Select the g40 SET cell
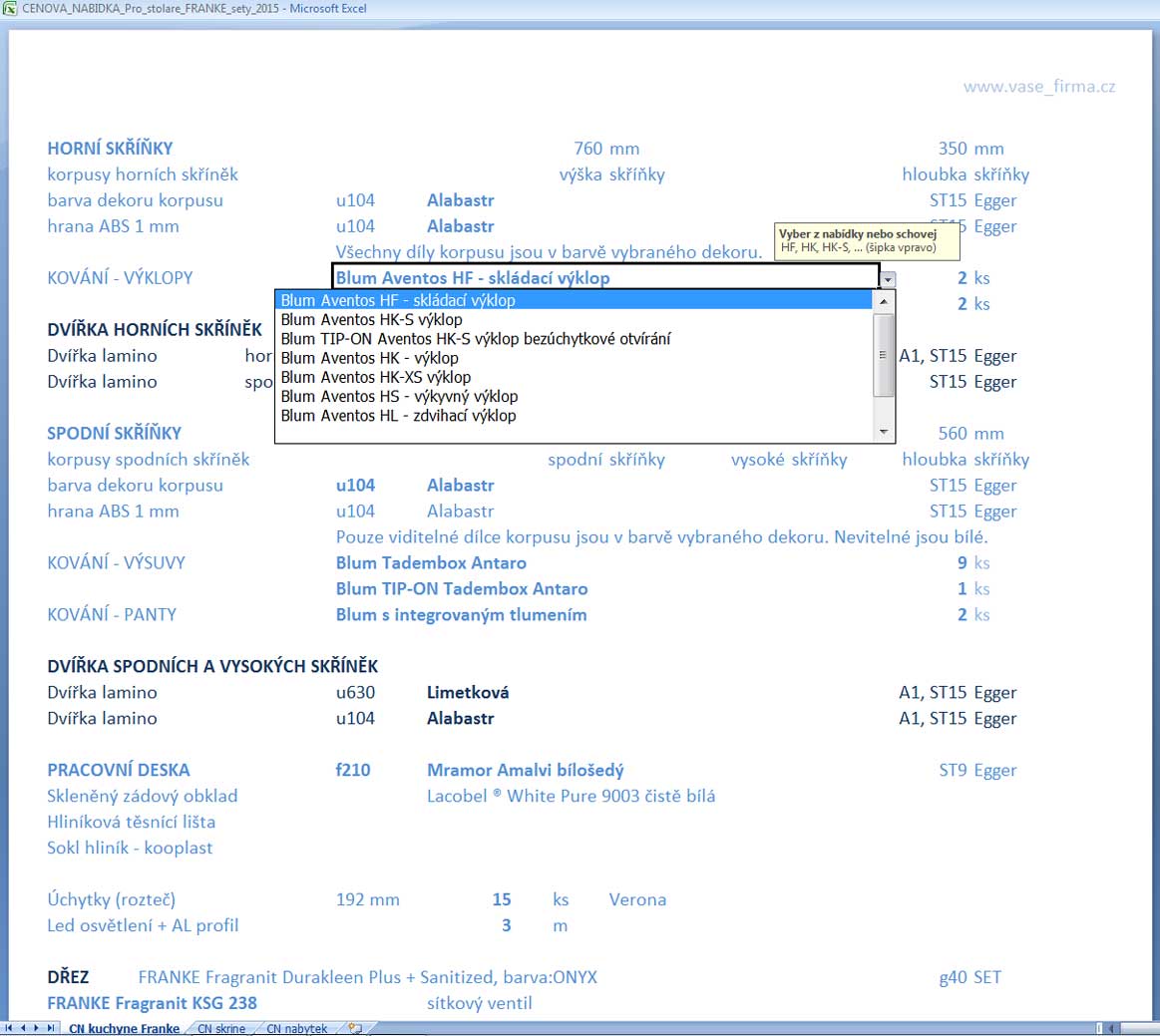This screenshot has width=1160, height=1036. point(969,977)
